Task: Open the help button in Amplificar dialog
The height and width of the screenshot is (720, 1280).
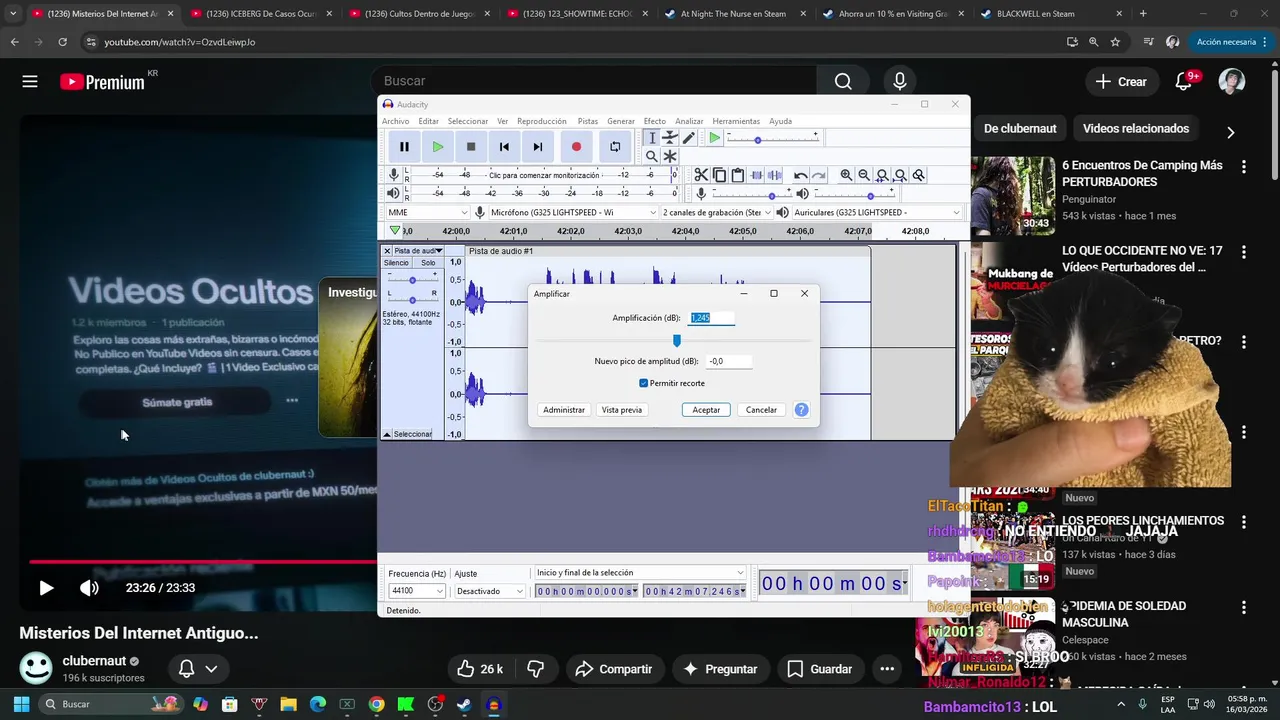Action: pos(801,410)
